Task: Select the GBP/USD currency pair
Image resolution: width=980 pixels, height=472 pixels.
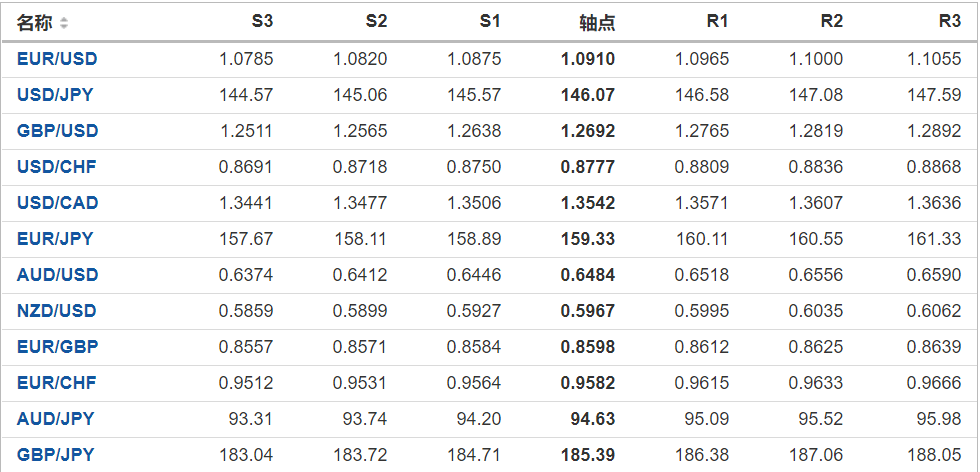Action: (57, 131)
